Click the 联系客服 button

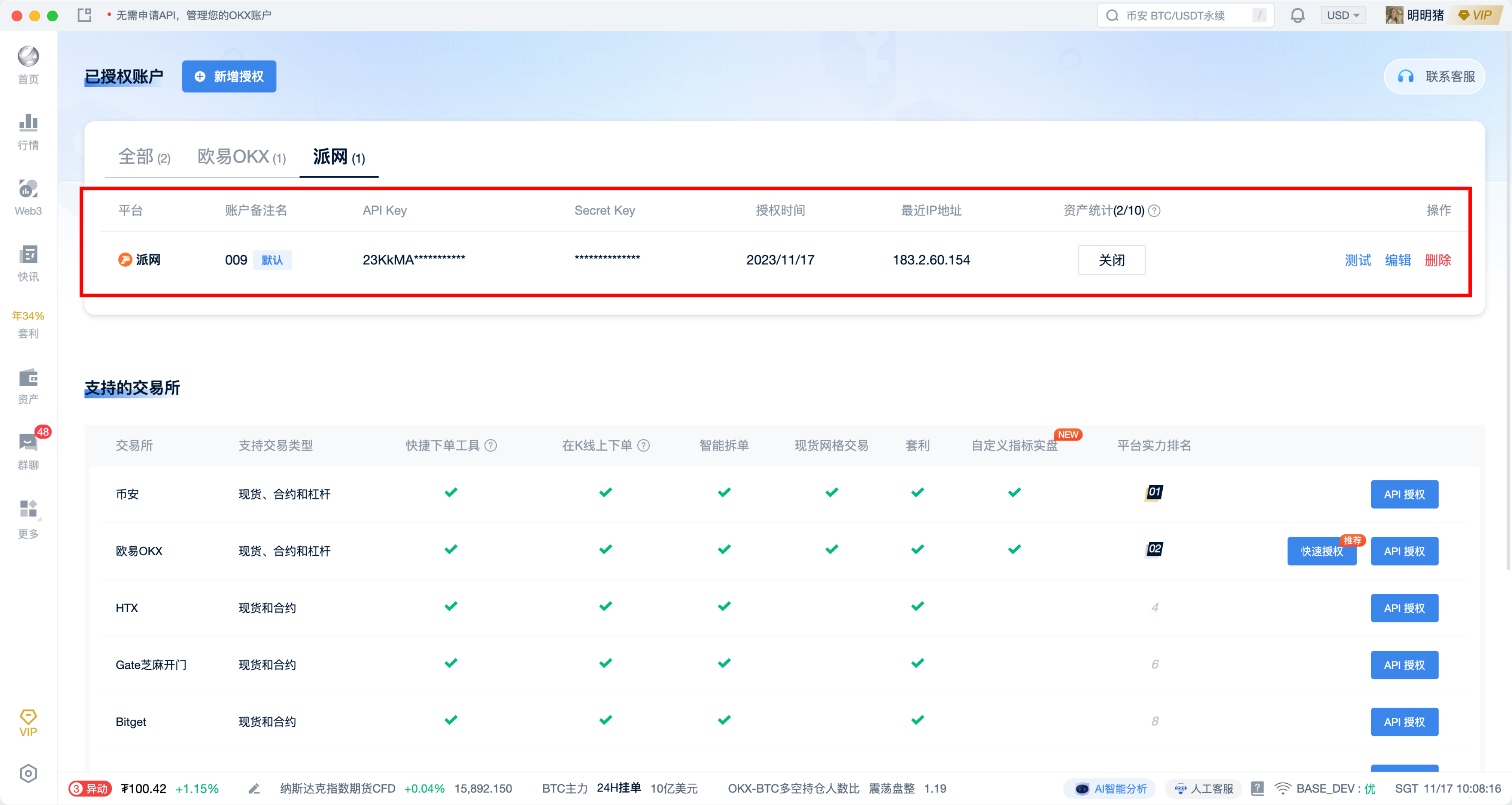click(x=1434, y=76)
